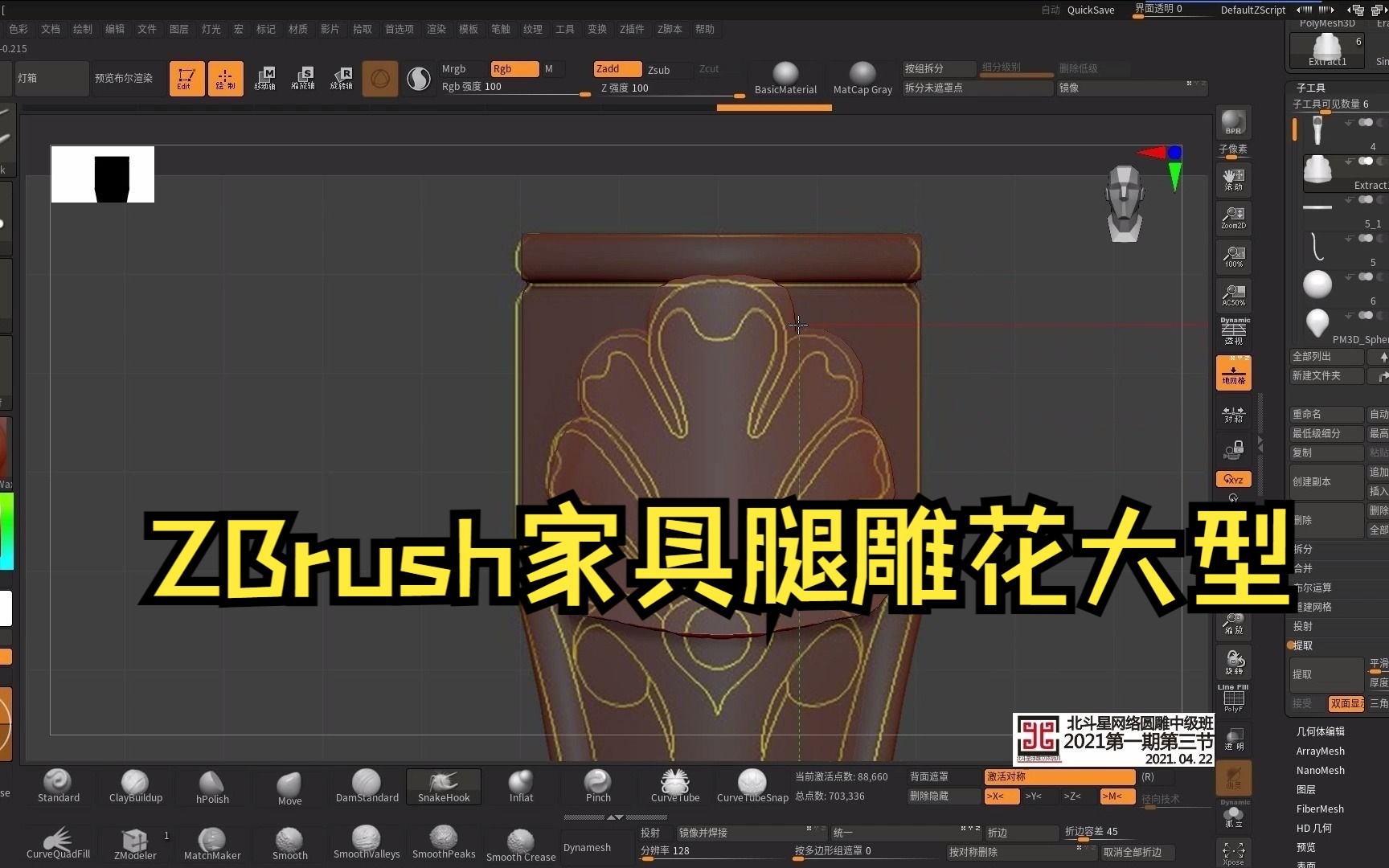This screenshot has width=1389, height=868.
Task: Toggle XYZ rotation mode
Action: click(x=1233, y=479)
